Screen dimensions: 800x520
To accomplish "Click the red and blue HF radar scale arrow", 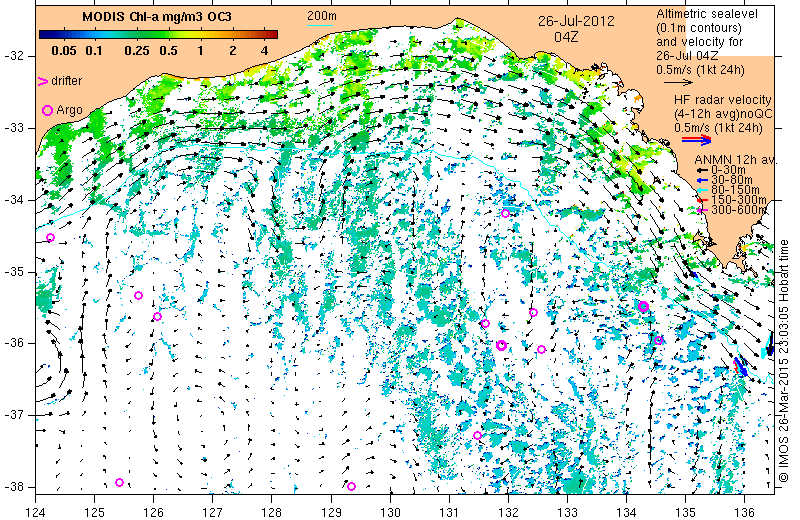I will click(x=696, y=139).
